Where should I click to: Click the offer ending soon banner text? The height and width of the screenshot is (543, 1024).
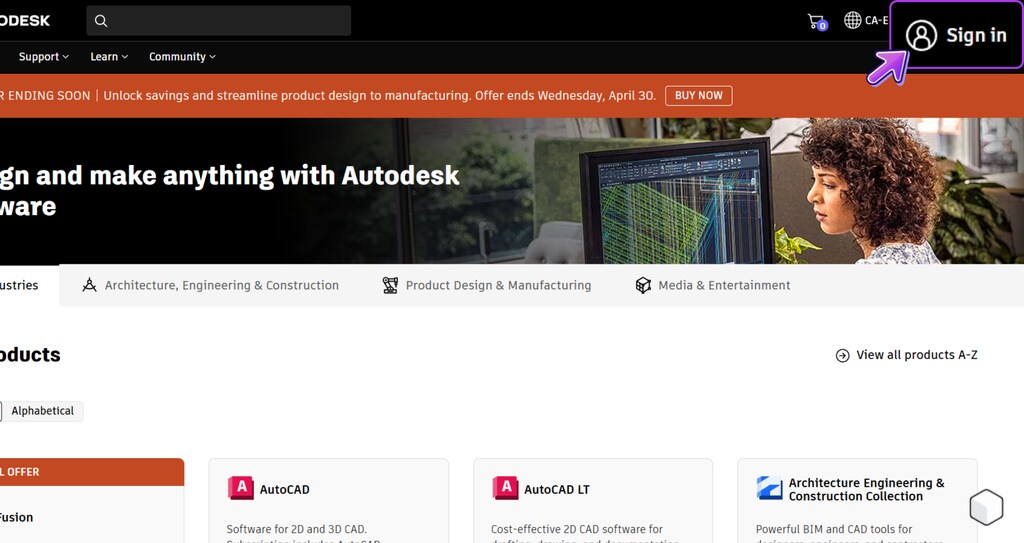pos(328,95)
